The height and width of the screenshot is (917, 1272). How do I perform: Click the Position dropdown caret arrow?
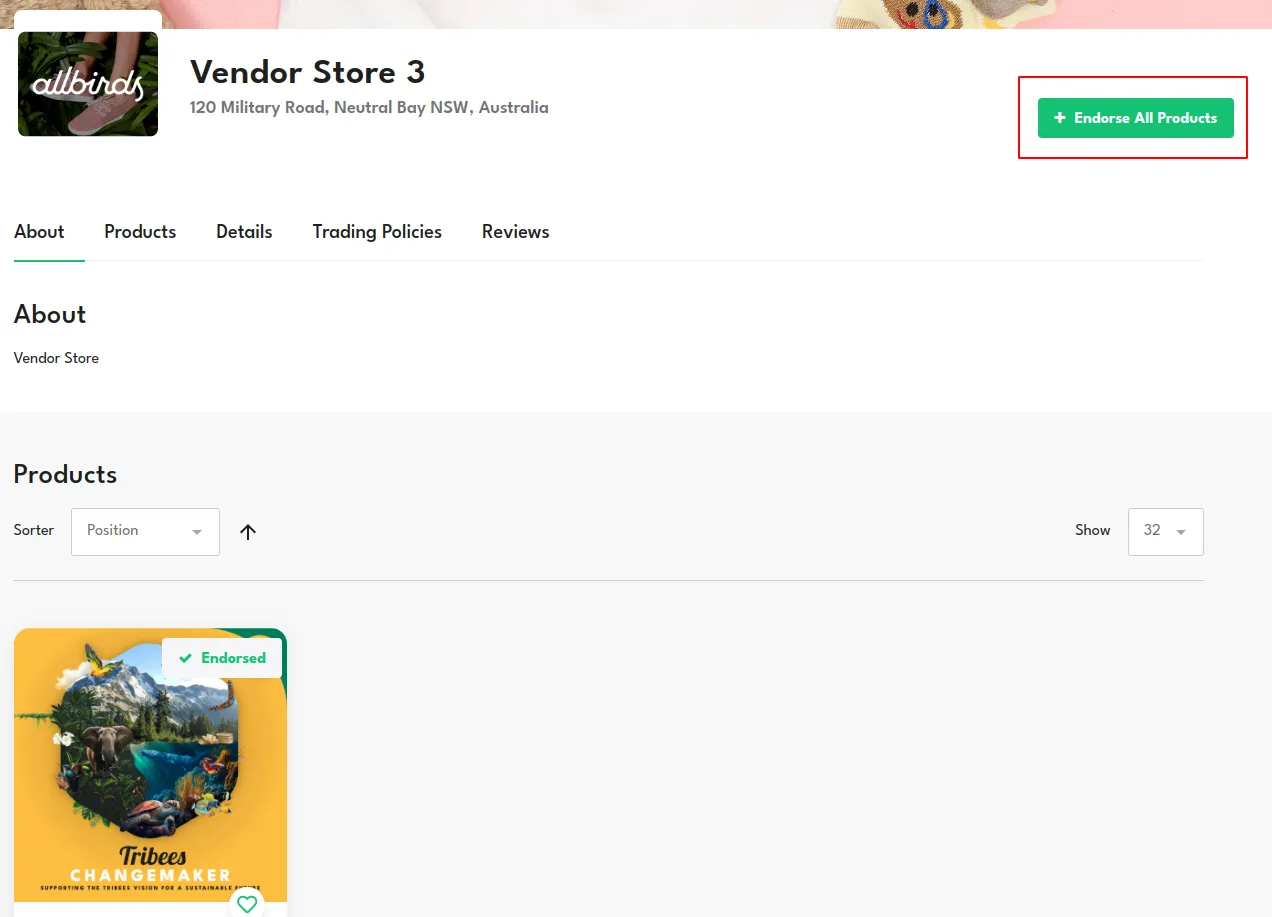click(x=197, y=532)
